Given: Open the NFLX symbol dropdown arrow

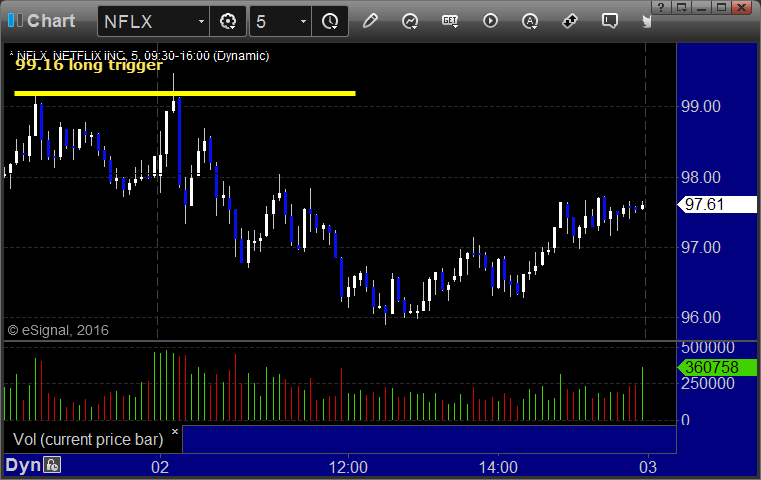Looking at the screenshot, I should click(201, 21).
